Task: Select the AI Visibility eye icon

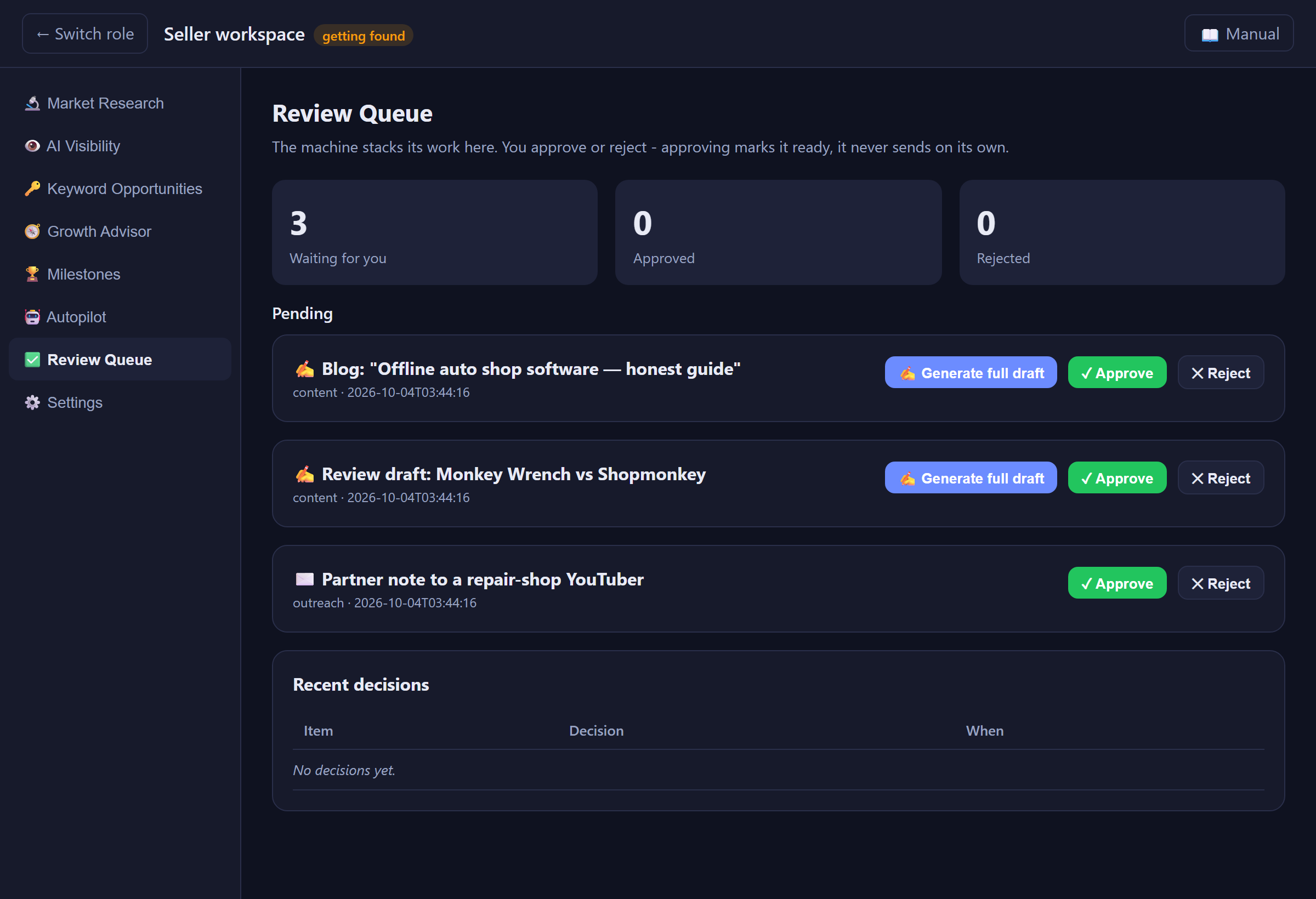Action: [32, 146]
